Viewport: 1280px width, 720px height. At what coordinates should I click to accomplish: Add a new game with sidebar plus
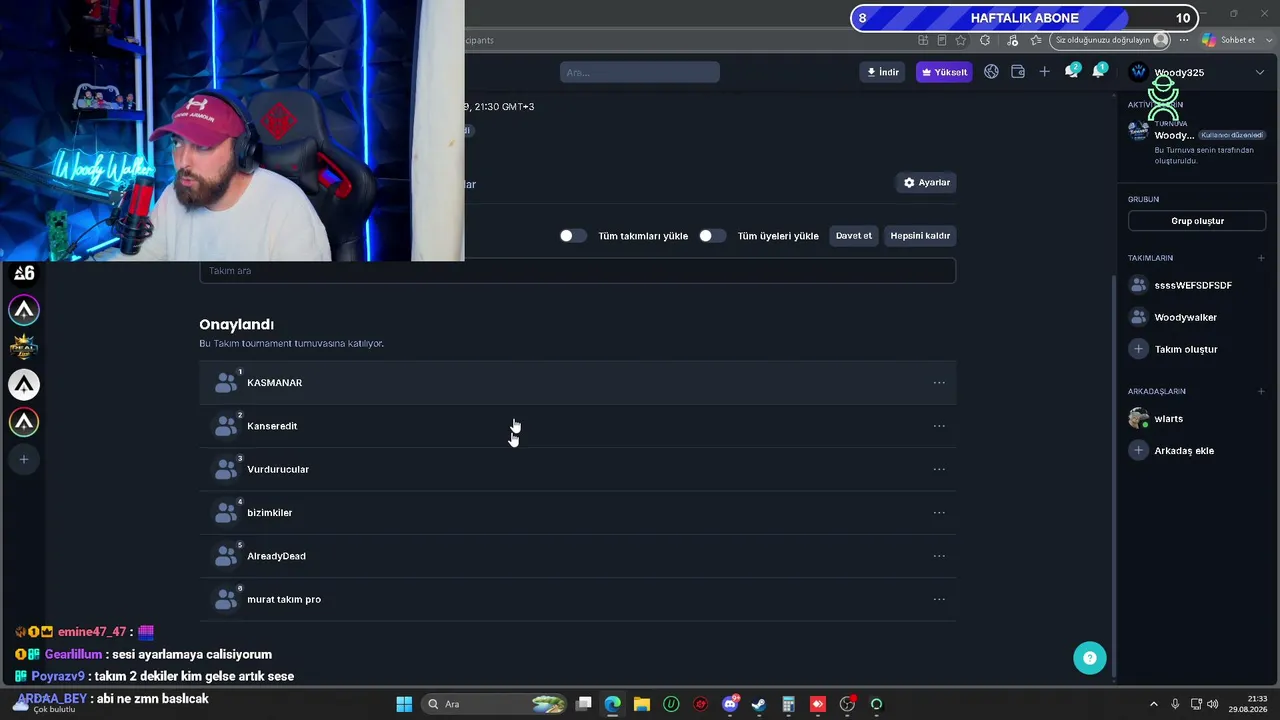24,460
